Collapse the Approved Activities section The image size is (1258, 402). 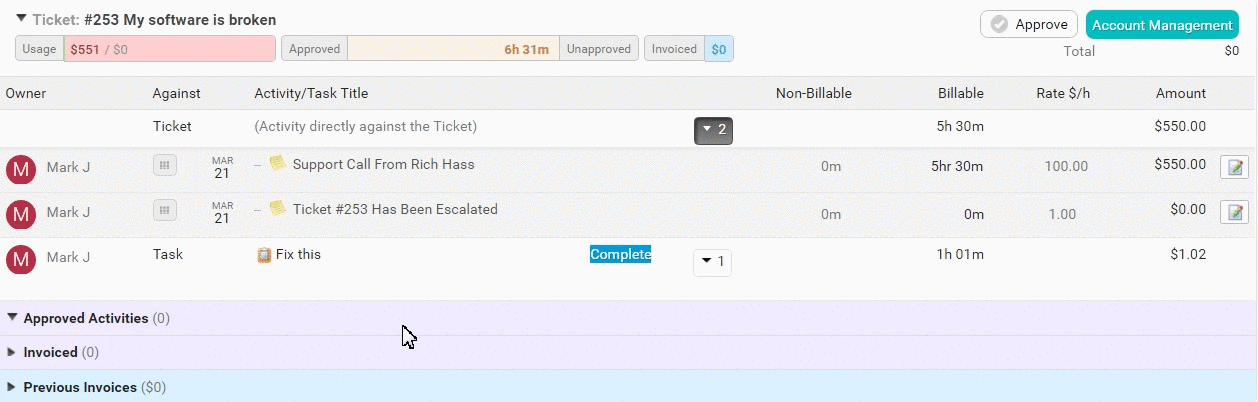(x=12, y=318)
